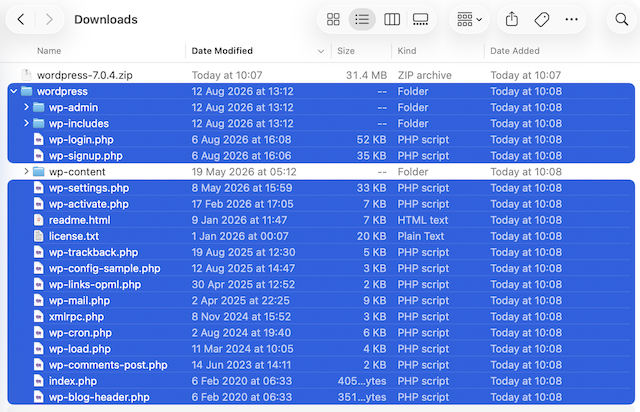Open the group-by options dropdown
Image resolution: width=640 pixels, height=412 pixels.
(469, 19)
